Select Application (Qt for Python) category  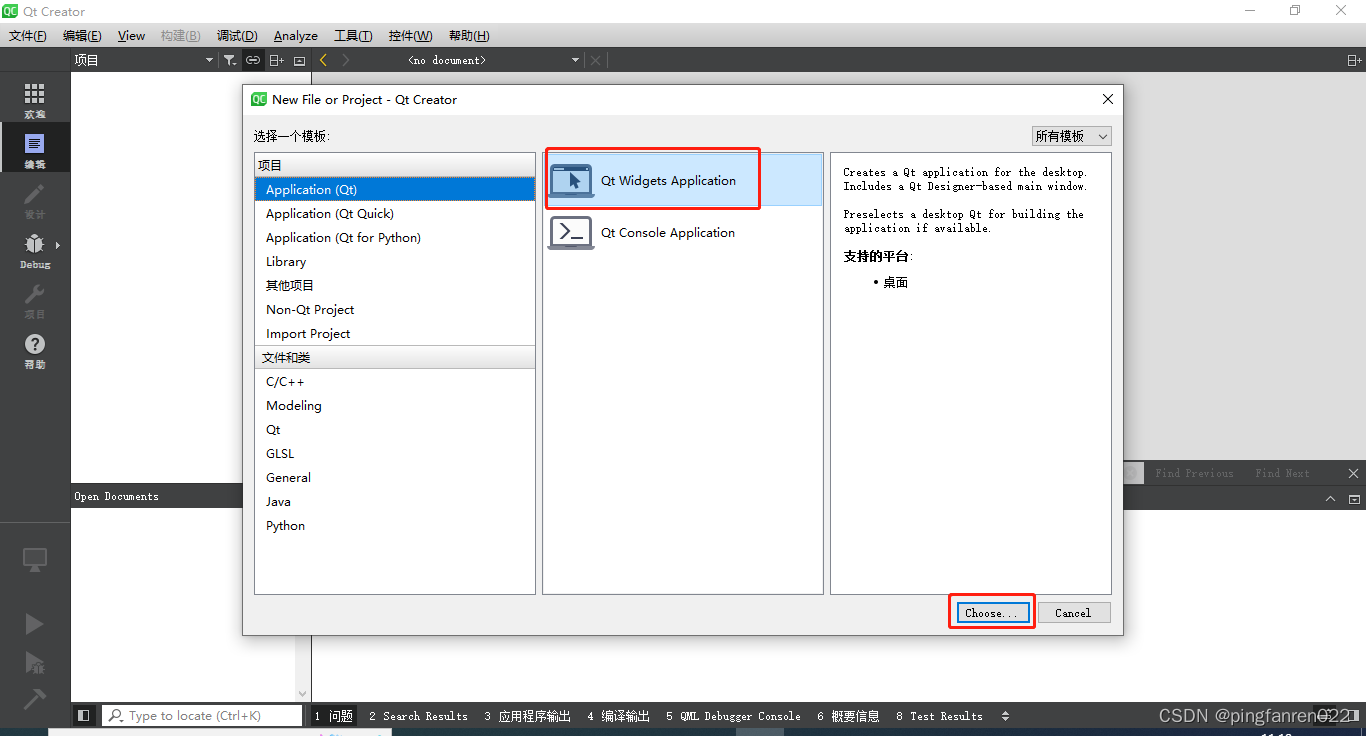[x=395, y=238]
